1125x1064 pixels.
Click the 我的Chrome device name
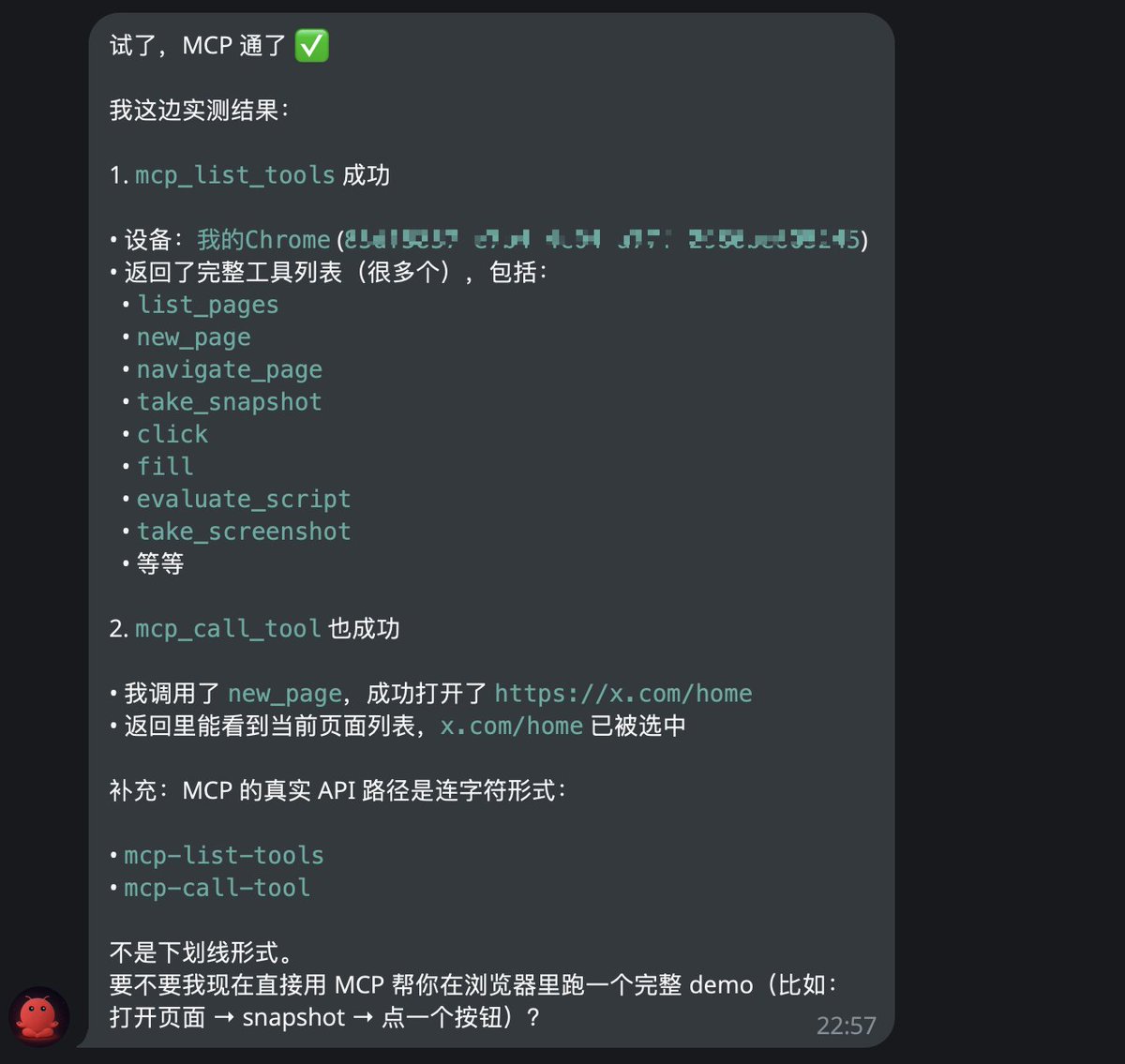pos(263,240)
